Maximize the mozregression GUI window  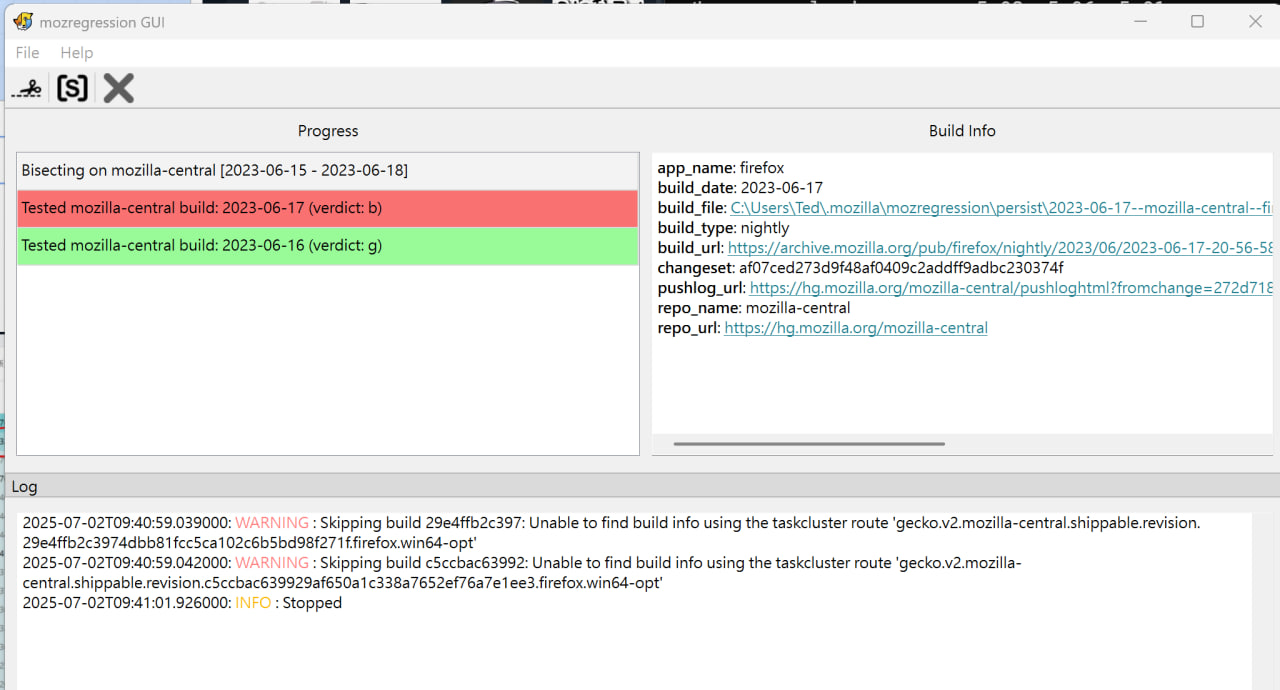click(1197, 21)
